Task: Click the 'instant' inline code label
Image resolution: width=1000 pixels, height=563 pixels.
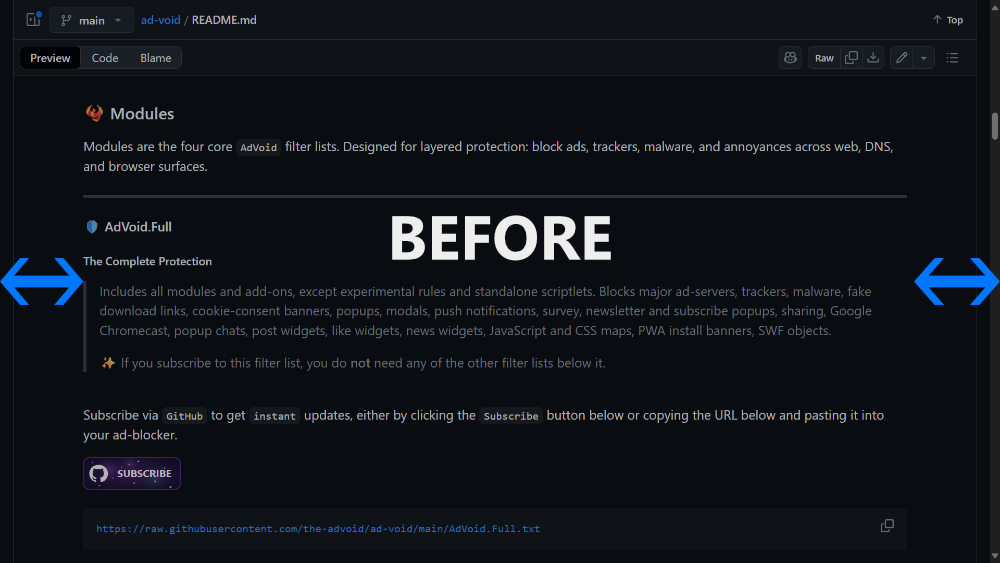Action: 274,416
